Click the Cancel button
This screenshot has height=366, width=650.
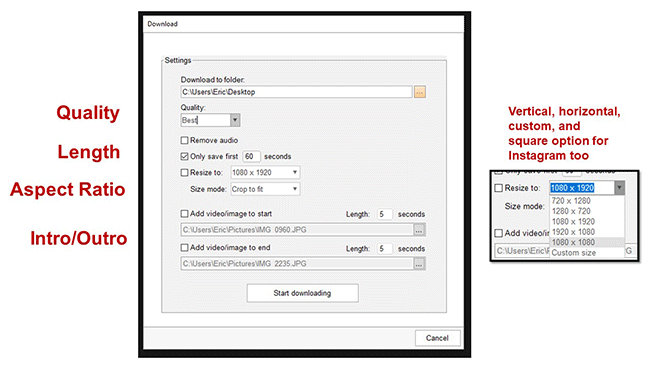click(437, 338)
